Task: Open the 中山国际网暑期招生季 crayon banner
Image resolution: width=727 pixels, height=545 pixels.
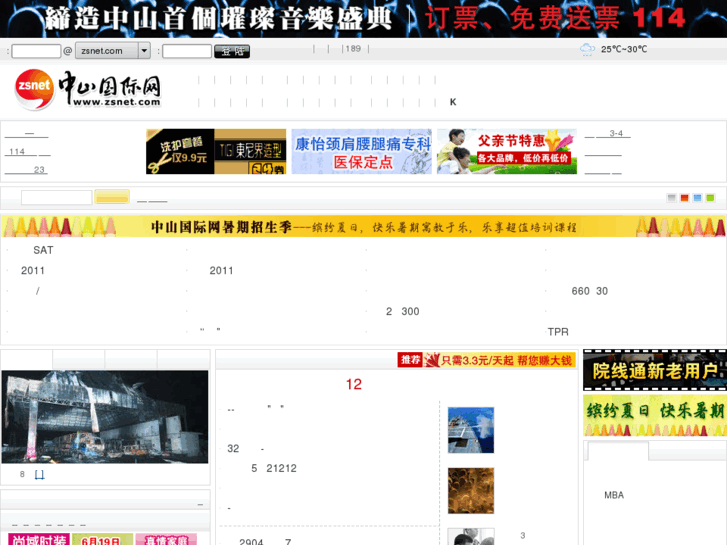Action: point(364,227)
